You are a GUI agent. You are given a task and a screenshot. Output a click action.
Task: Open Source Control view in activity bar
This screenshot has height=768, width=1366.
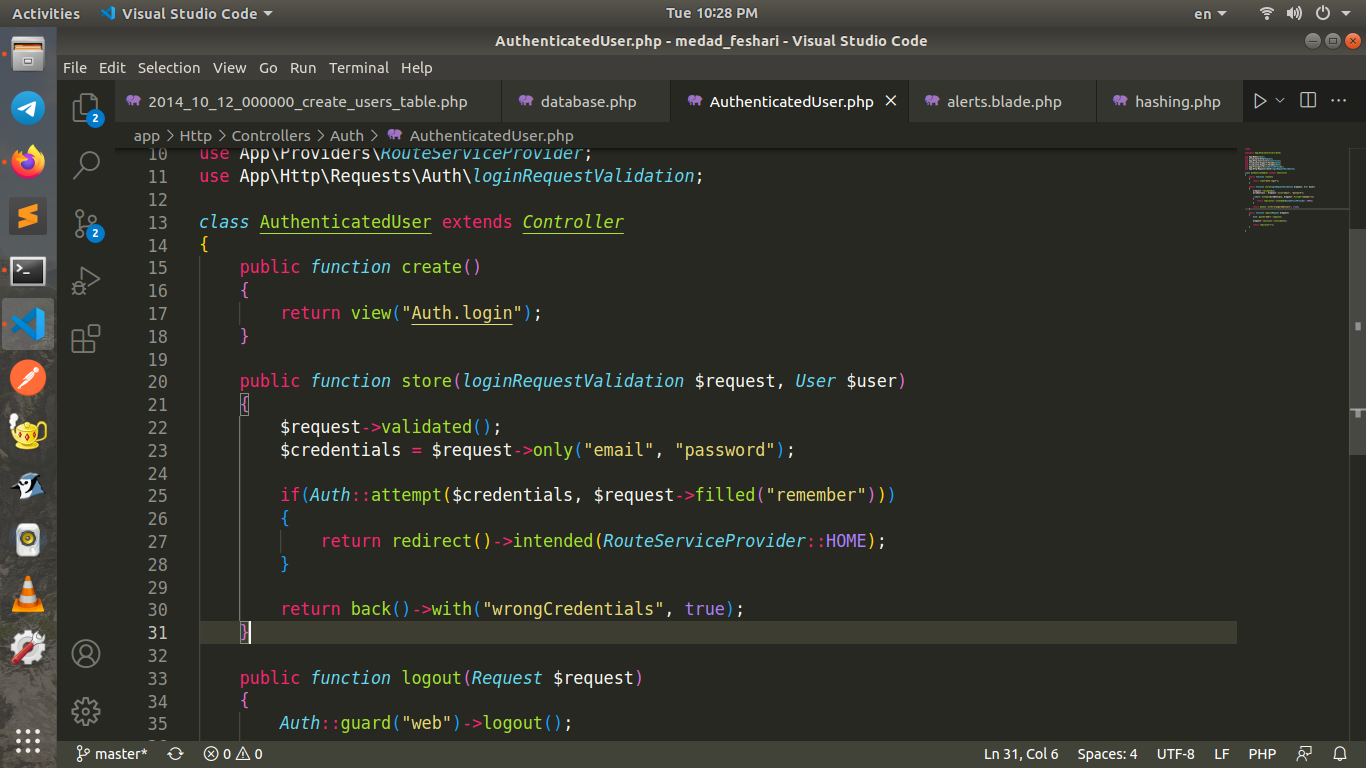tap(86, 225)
